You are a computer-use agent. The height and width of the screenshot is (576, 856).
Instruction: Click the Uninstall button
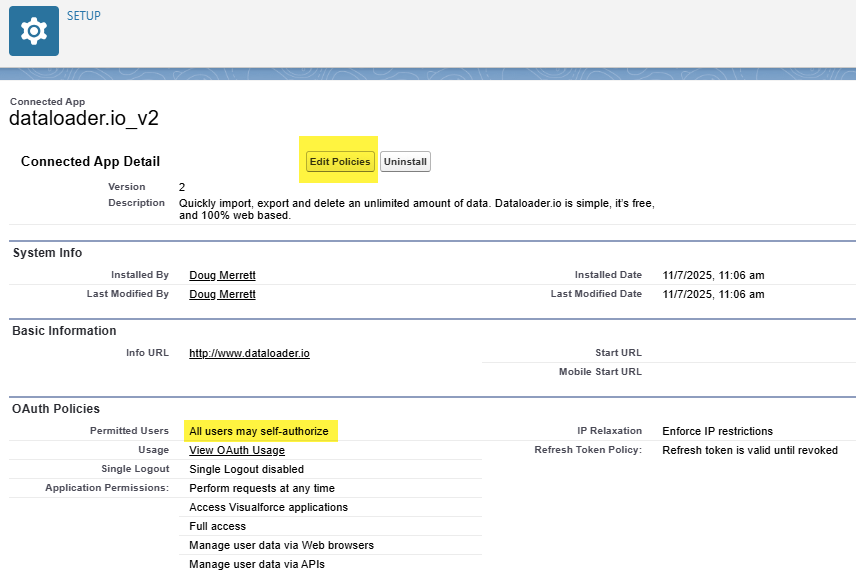tap(405, 162)
